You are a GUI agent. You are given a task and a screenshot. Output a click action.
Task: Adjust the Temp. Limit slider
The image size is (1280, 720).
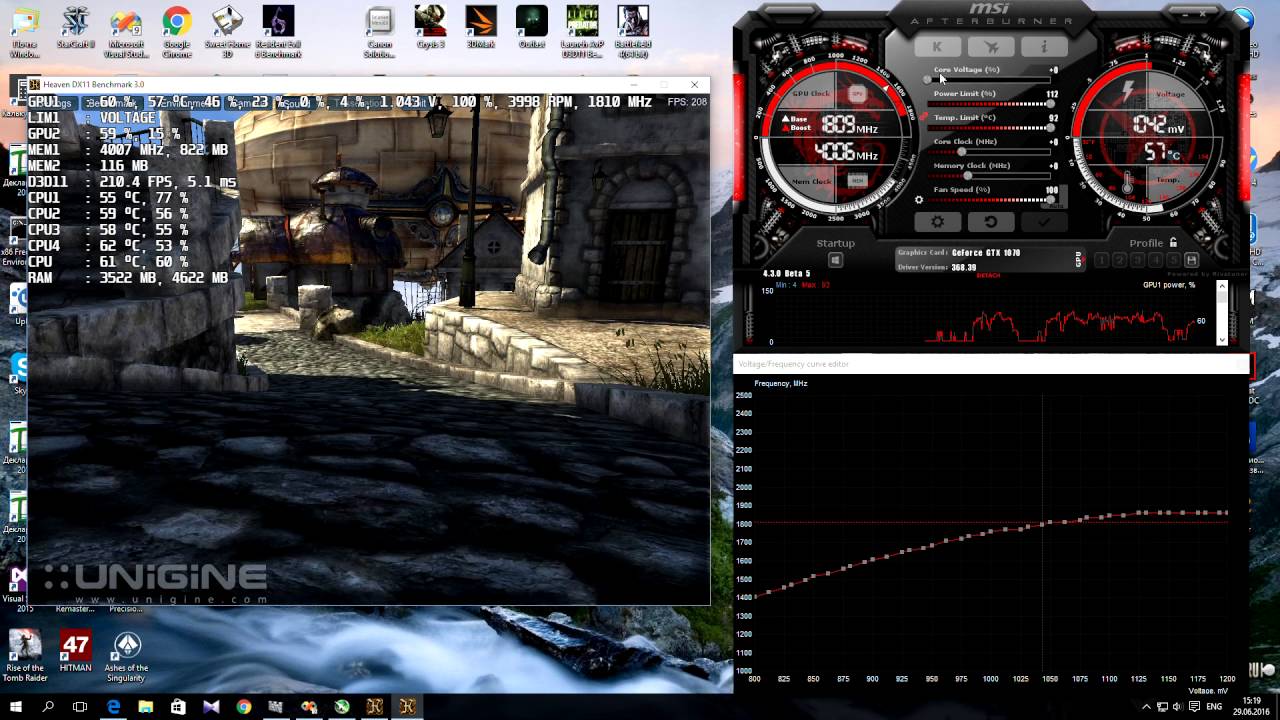(989, 127)
